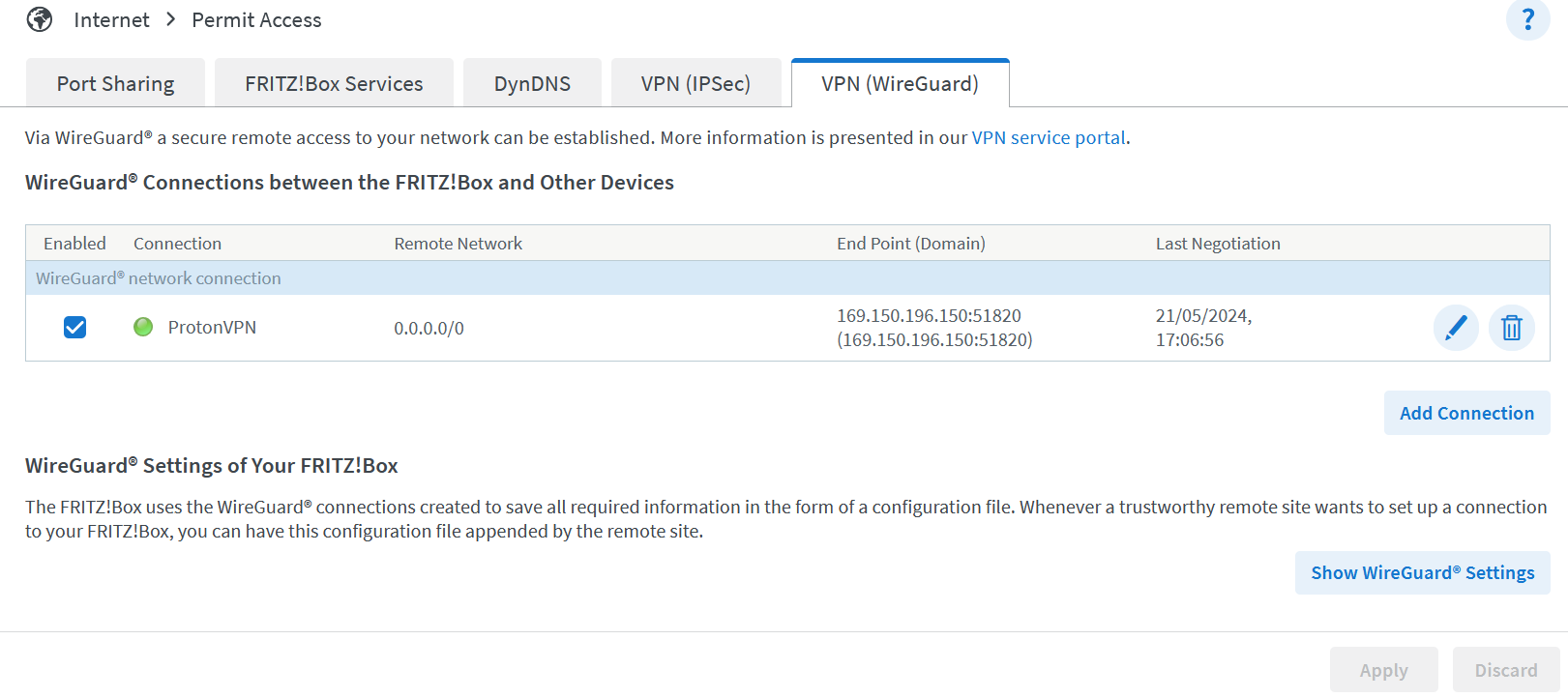Delete the ProtonVPN connection using the trash icon

[1511, 328]
